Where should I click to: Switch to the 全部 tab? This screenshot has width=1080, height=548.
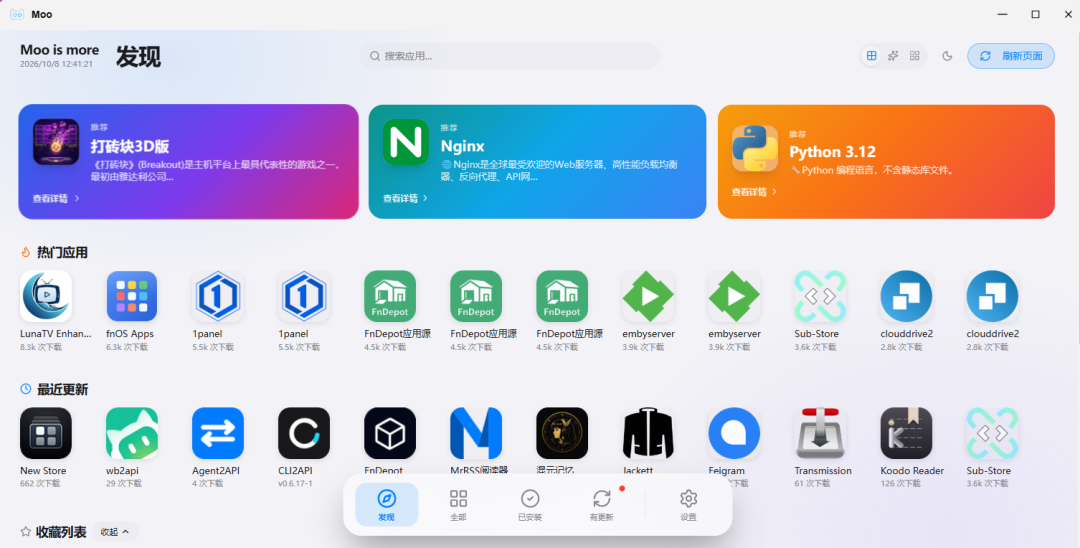click(458, 505)
